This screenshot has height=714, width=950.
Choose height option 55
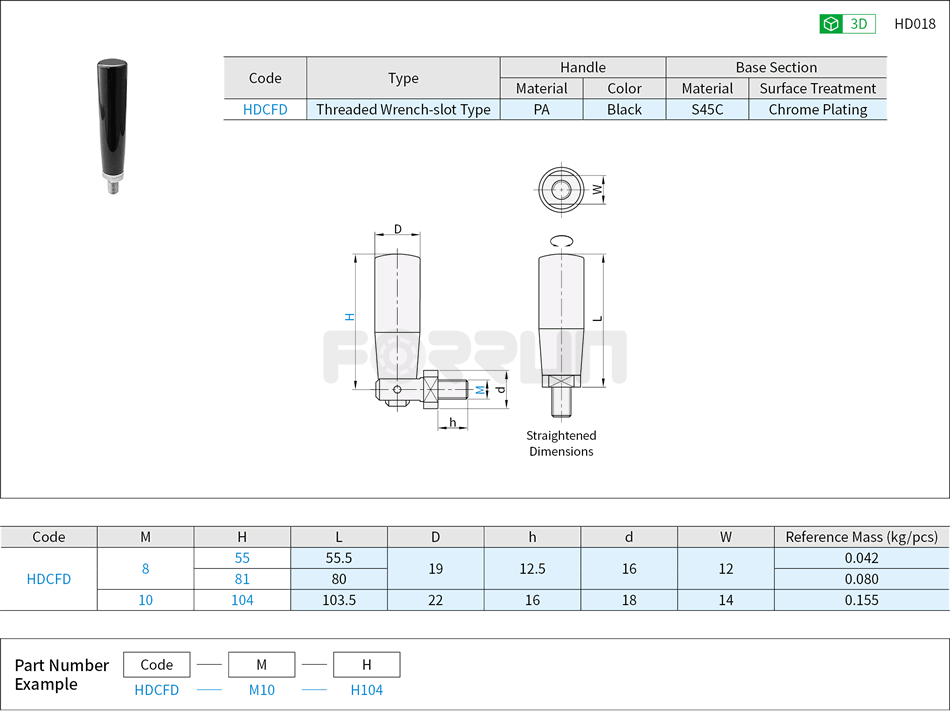[243, 558]
